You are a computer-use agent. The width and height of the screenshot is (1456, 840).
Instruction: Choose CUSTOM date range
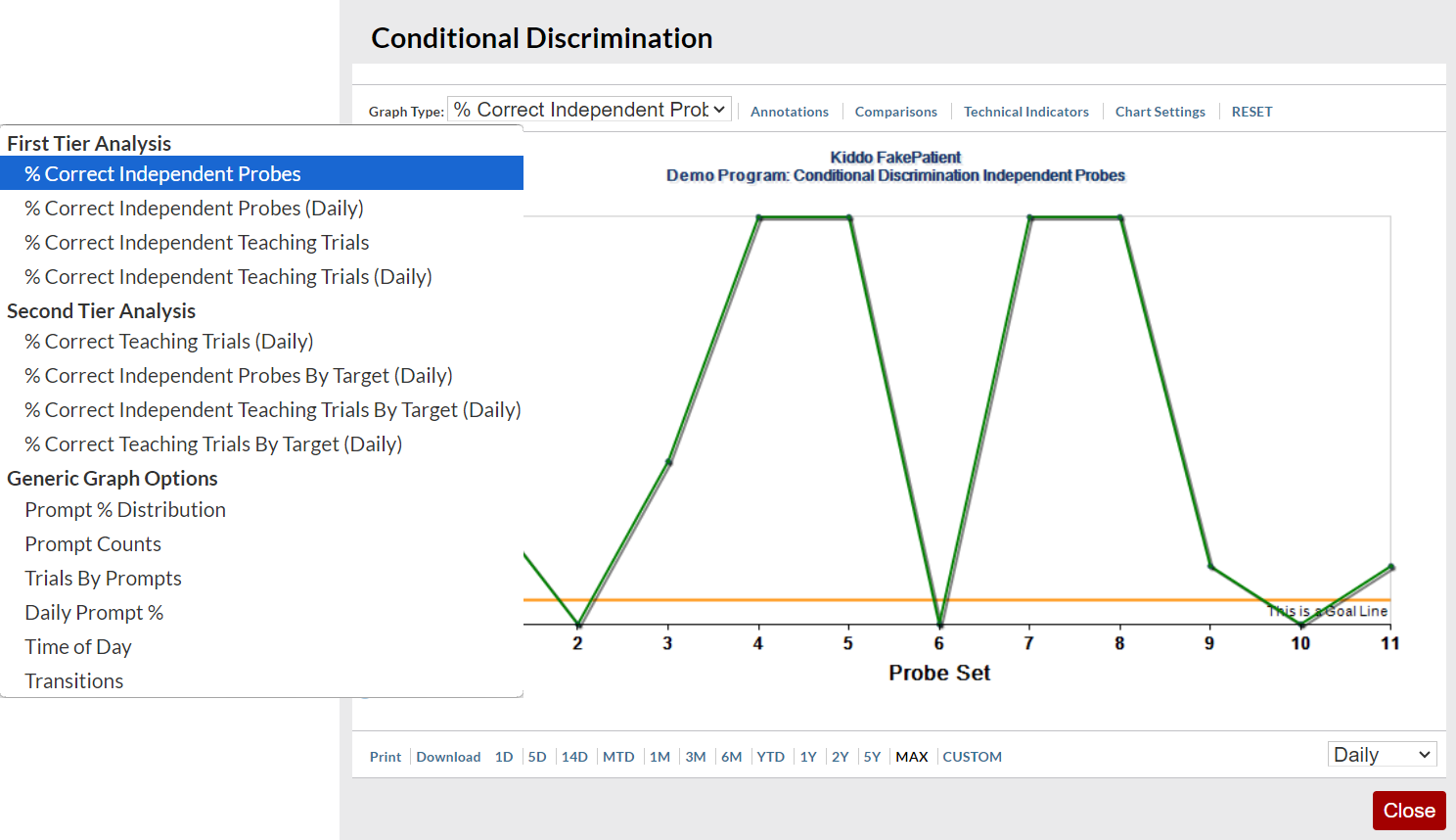coord(972,757)
